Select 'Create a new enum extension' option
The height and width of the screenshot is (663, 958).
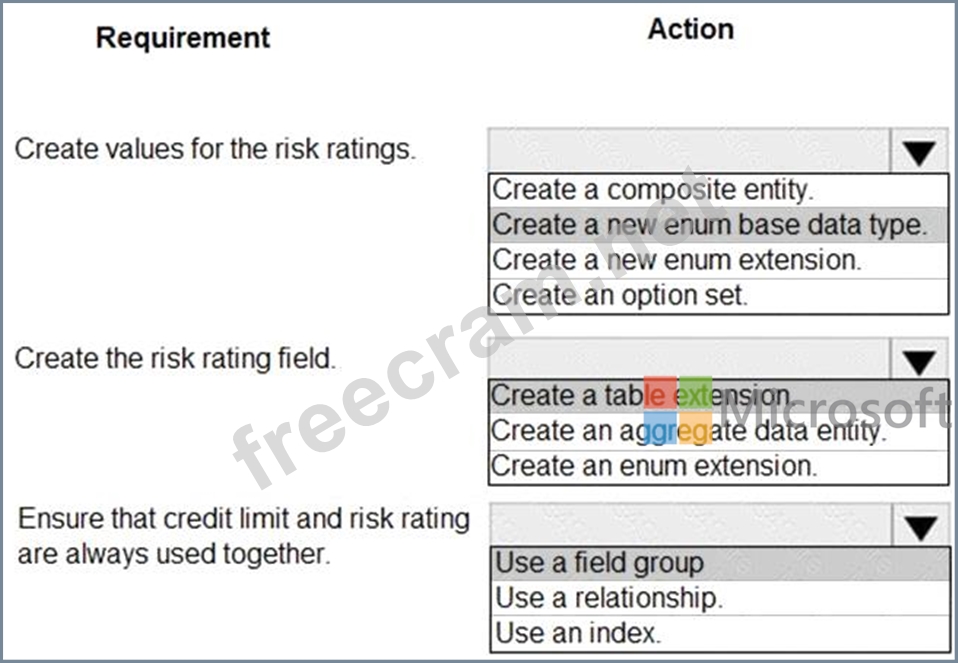click(x=718, y=260)
